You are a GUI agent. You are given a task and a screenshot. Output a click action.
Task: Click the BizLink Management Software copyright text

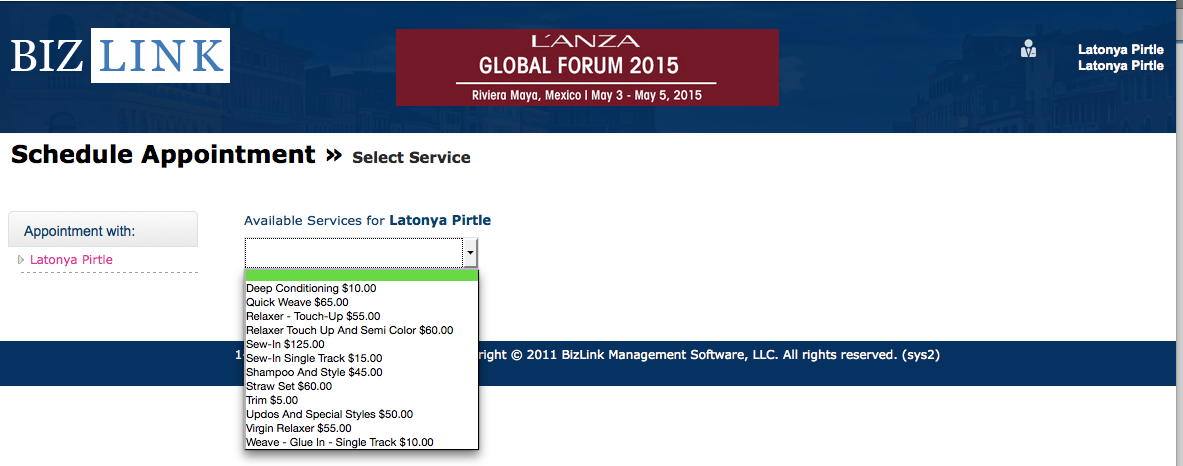point(711,354)
